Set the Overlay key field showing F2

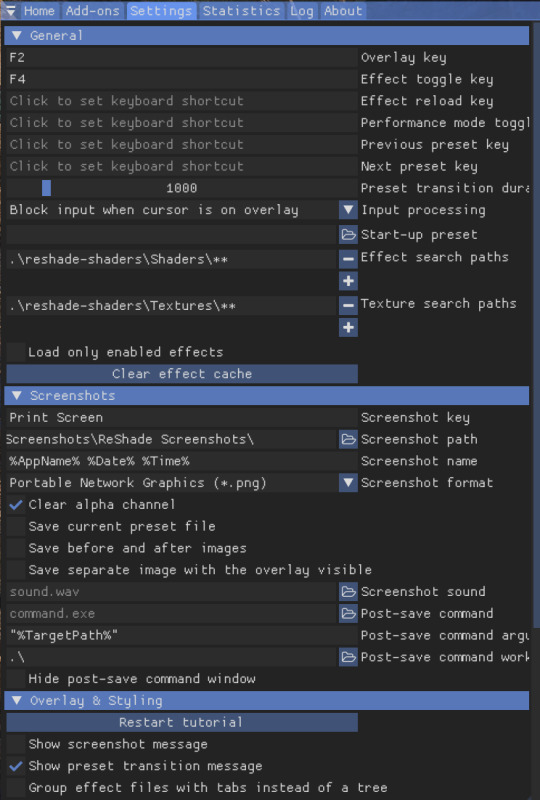point(182,57)
